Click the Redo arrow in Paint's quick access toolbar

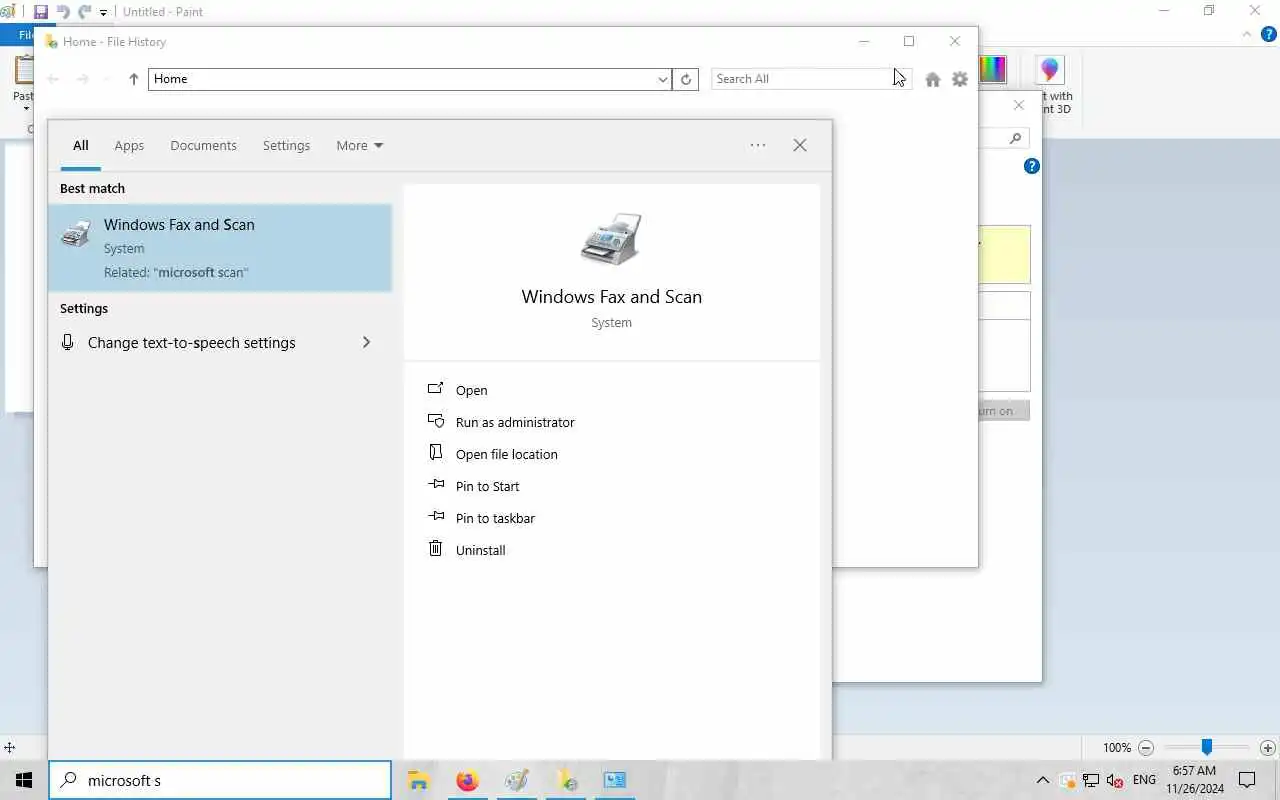(x=85, y=12)
